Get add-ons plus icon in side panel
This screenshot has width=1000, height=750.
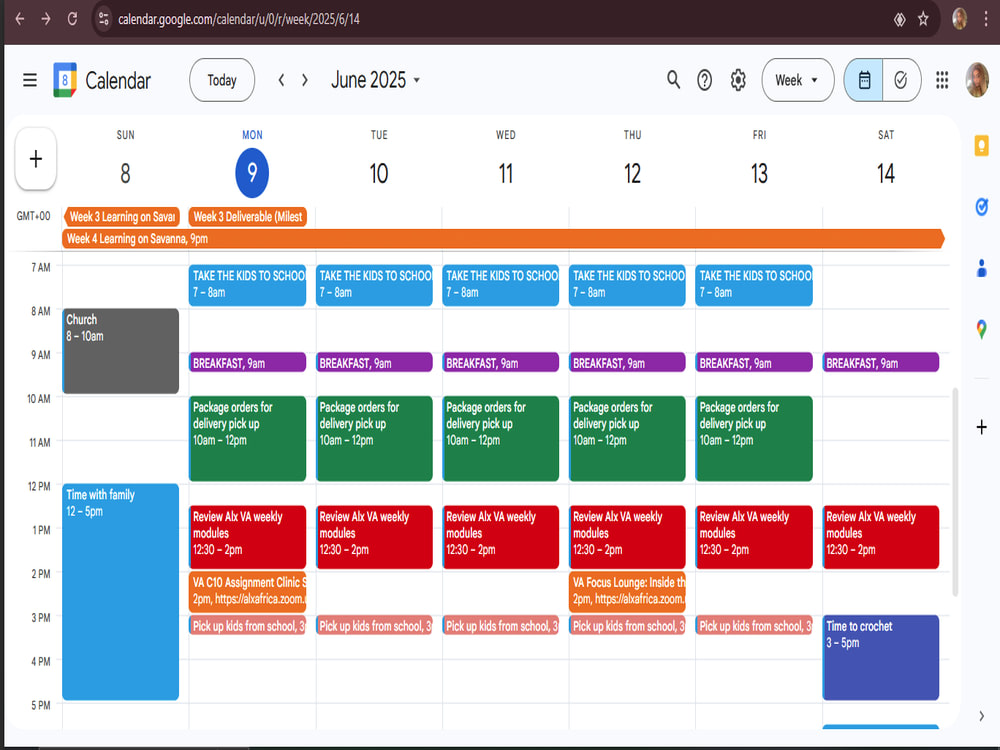point(982,427)
